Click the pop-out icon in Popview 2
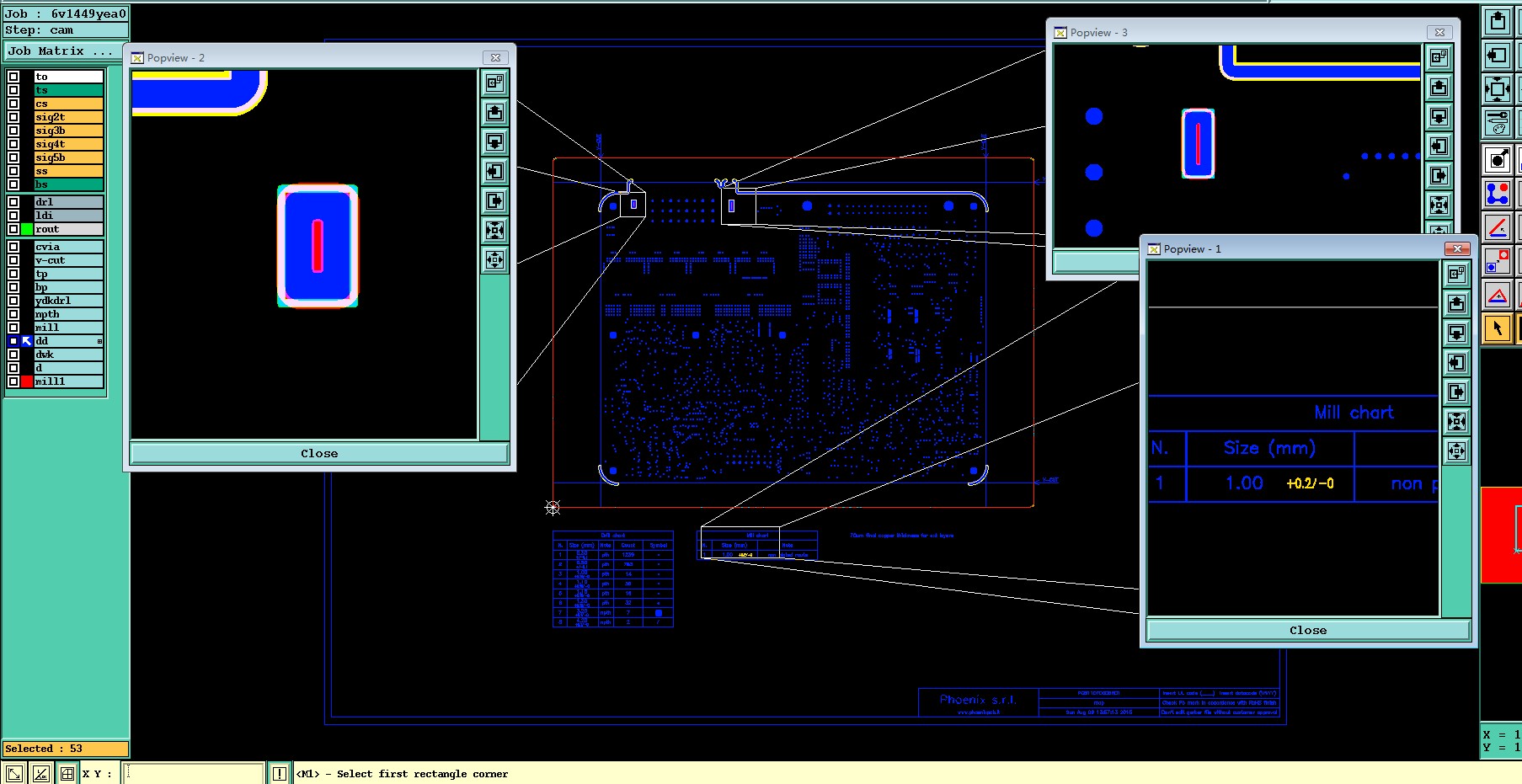Viewport: 1522px width, 784px height. click(x=495, y=83)
